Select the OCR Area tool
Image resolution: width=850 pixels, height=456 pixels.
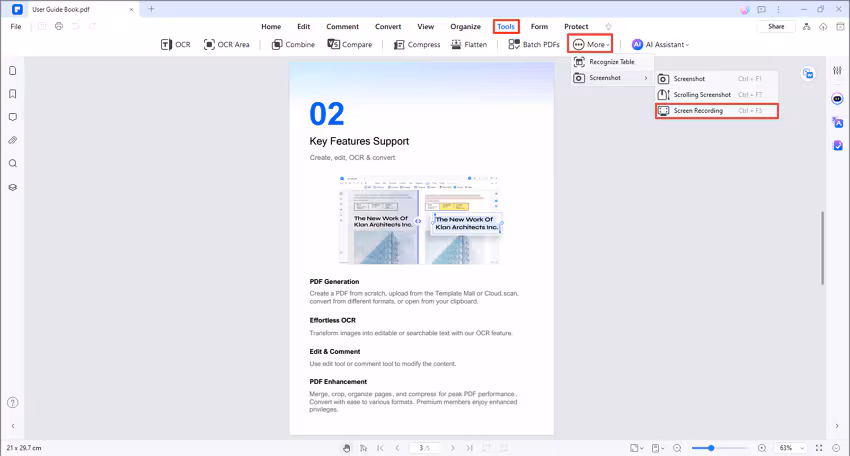(210, 45)
